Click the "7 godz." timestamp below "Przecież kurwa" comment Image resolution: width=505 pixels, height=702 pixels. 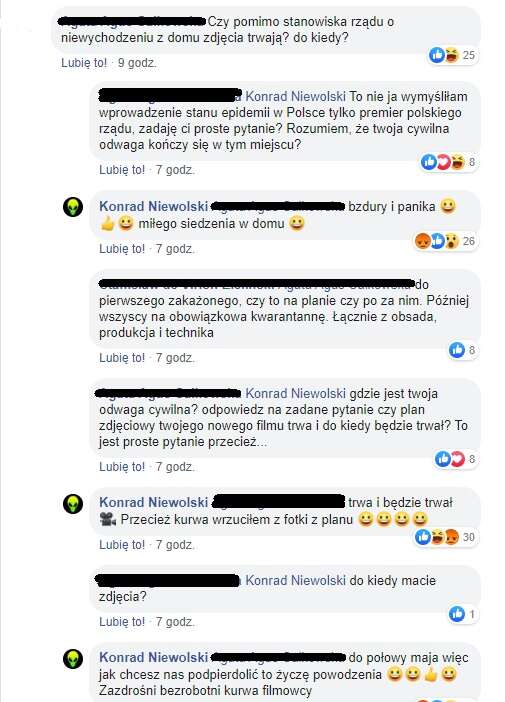[175, 545]
